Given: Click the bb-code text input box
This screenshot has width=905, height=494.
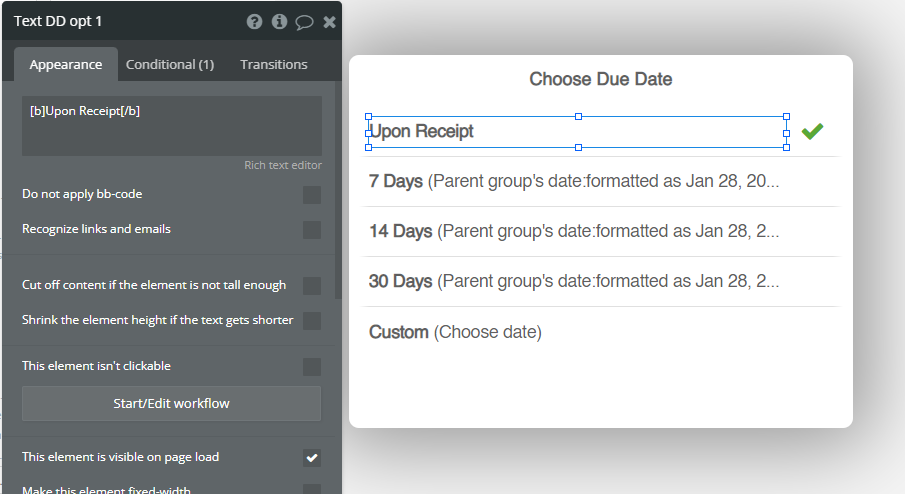Looking at the screenshot, I should (171, 126).
